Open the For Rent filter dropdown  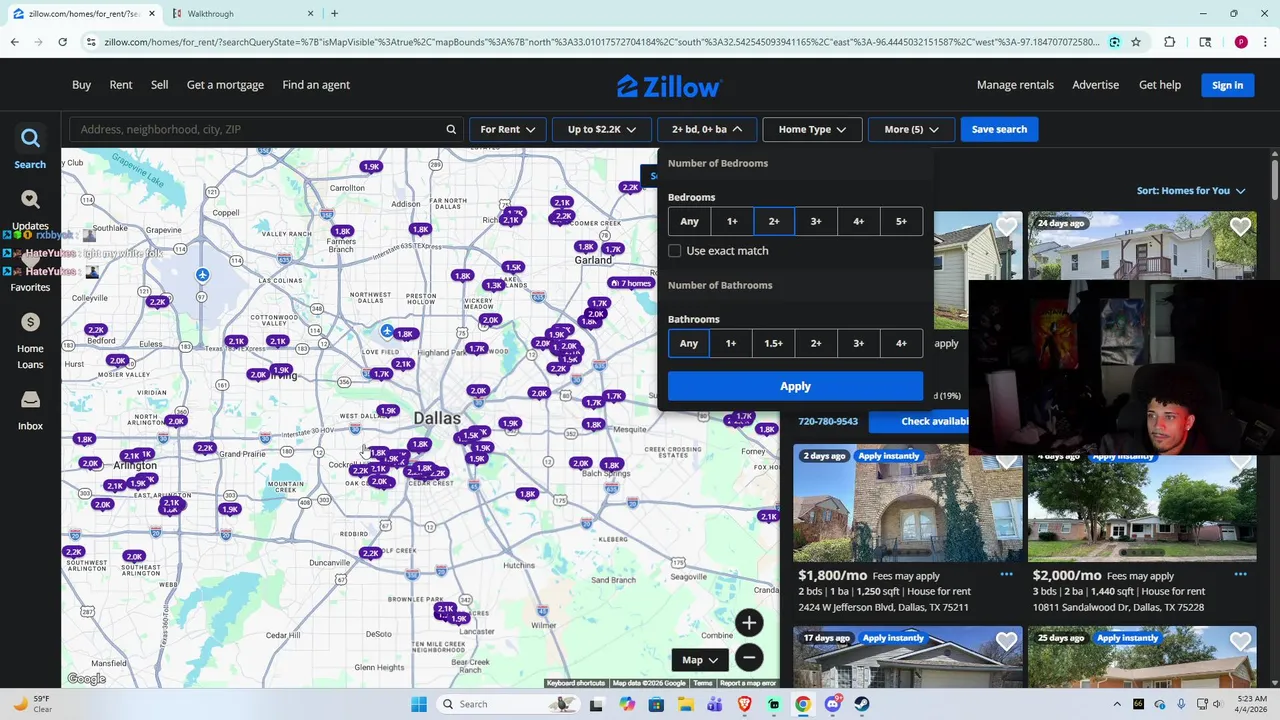pyautogui.click(x=507, y=129)
